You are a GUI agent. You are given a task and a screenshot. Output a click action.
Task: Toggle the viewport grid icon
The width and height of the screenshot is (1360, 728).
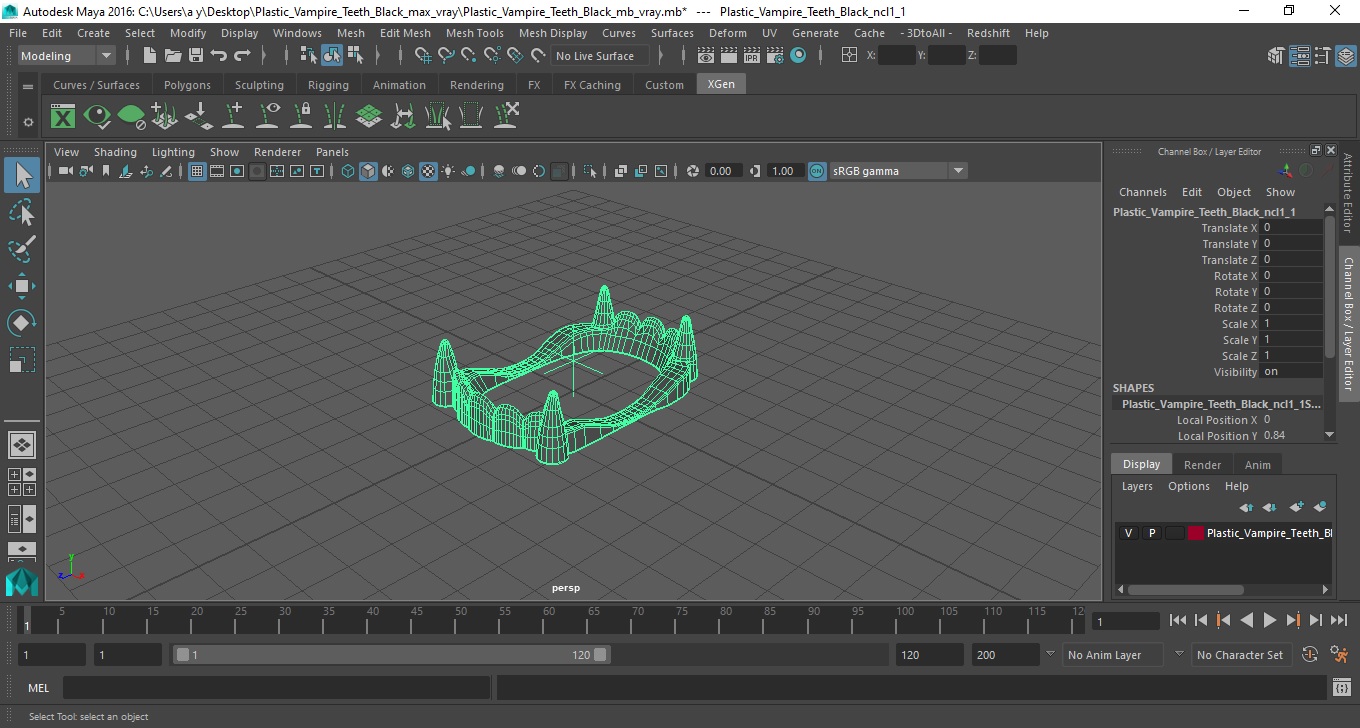pos(197,171)
